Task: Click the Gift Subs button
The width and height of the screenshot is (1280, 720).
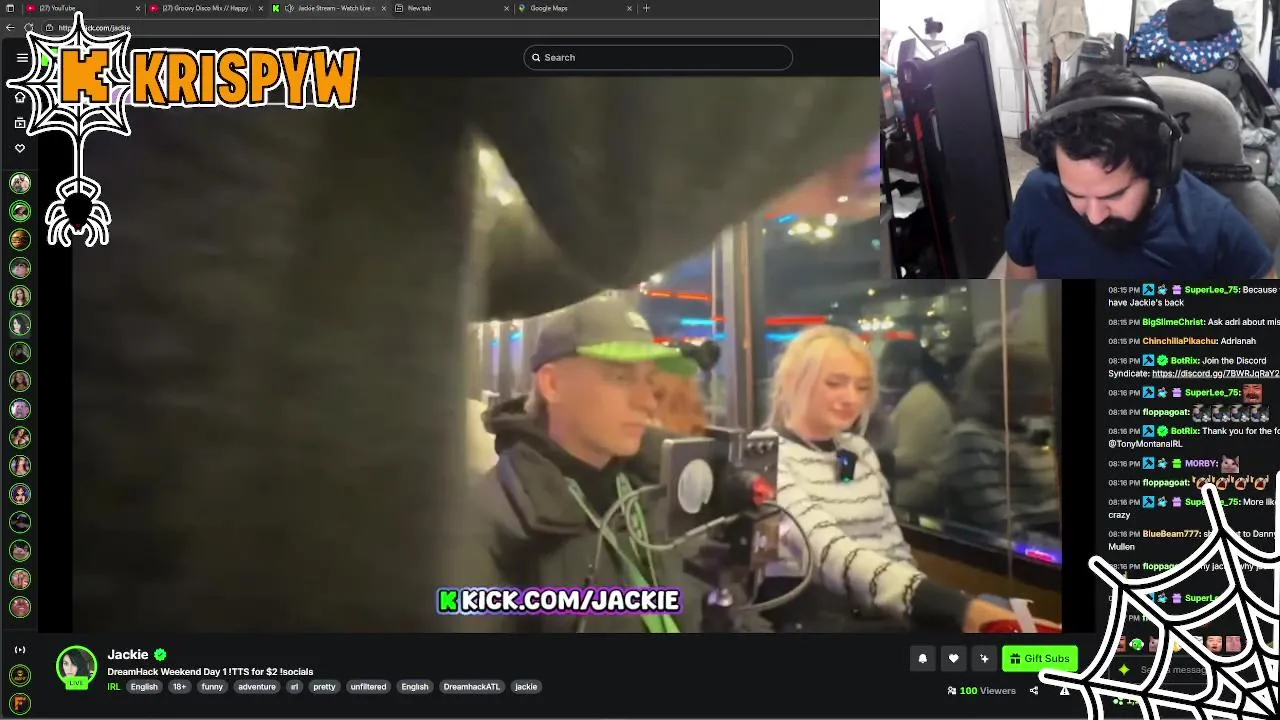Action: (1040, 658)
